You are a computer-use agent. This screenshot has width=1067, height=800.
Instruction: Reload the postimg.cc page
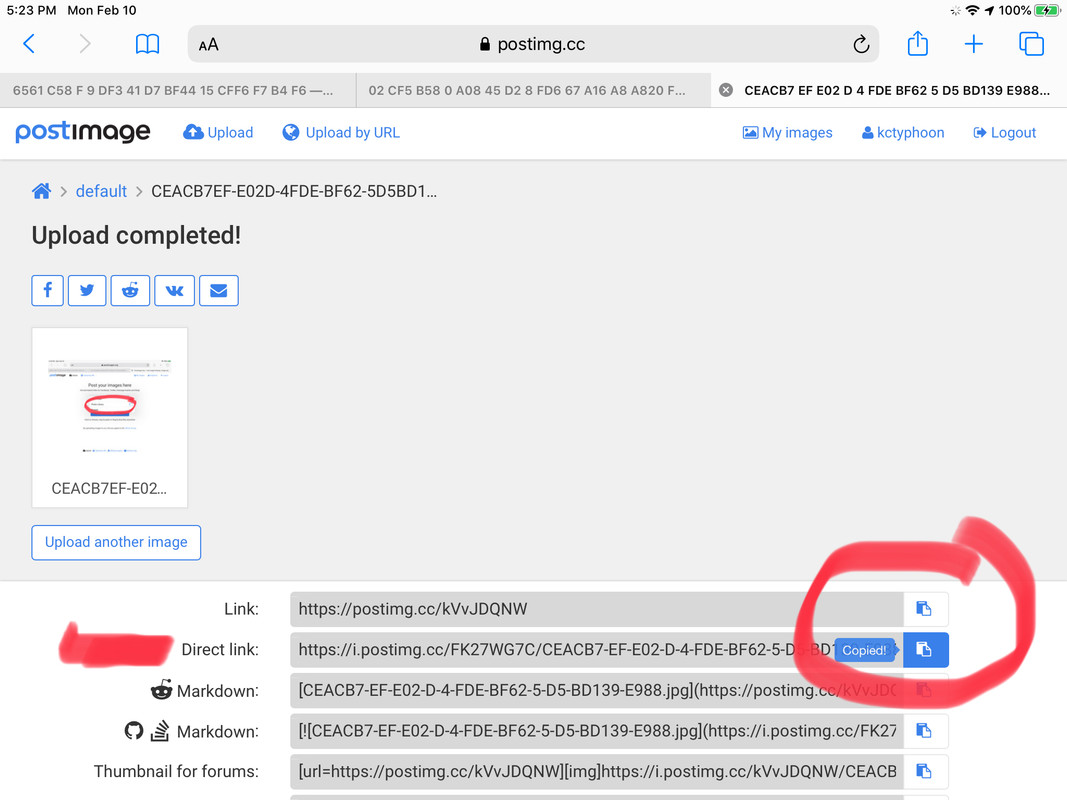tap(861, 44)
